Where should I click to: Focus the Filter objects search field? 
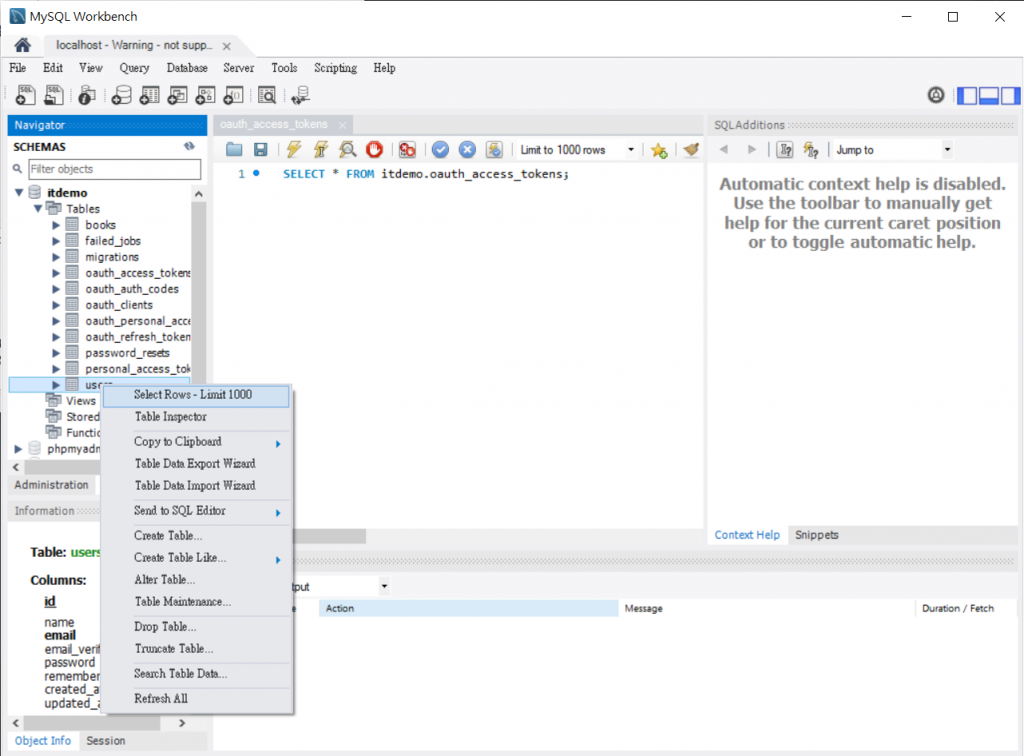tap(115, 169)
